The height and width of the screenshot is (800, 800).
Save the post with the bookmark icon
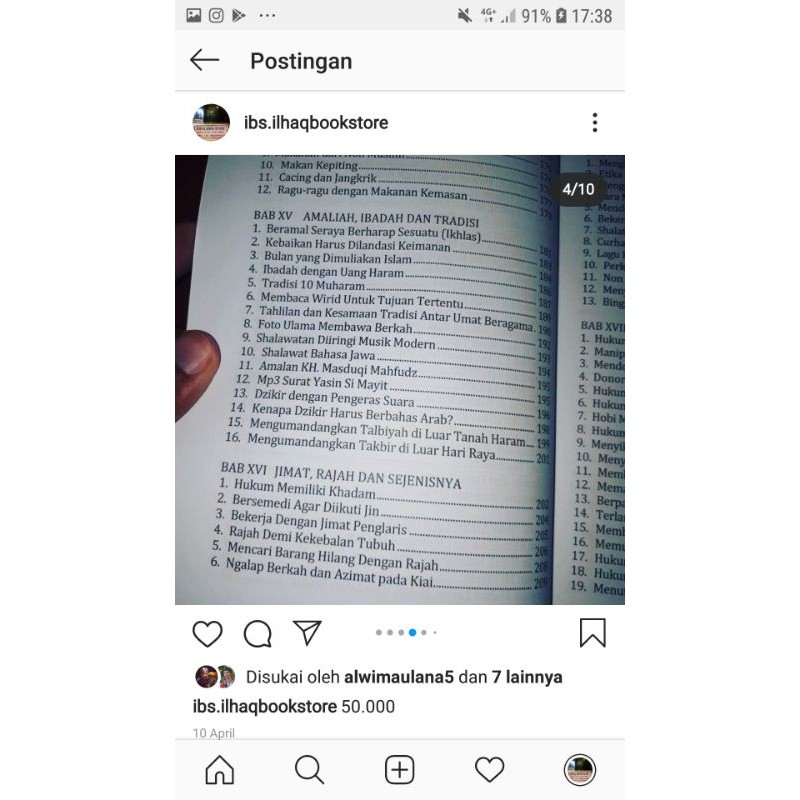592,633
